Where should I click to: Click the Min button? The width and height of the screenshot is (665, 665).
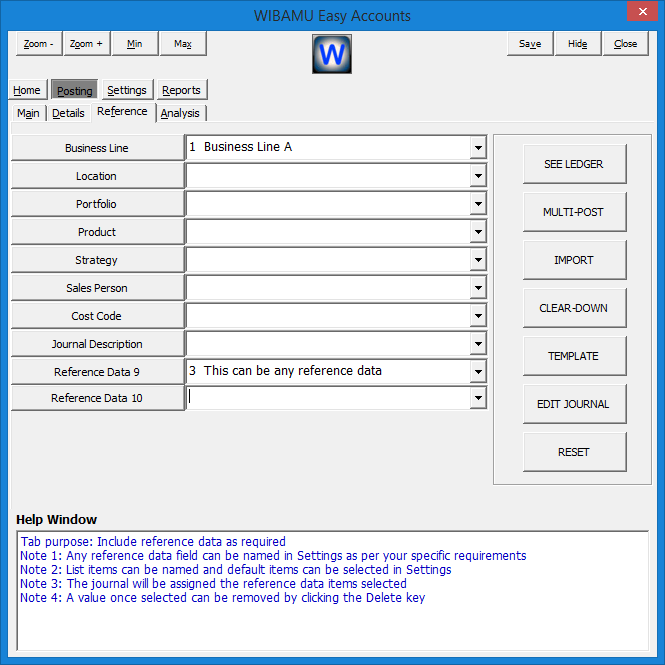[135, 43]
